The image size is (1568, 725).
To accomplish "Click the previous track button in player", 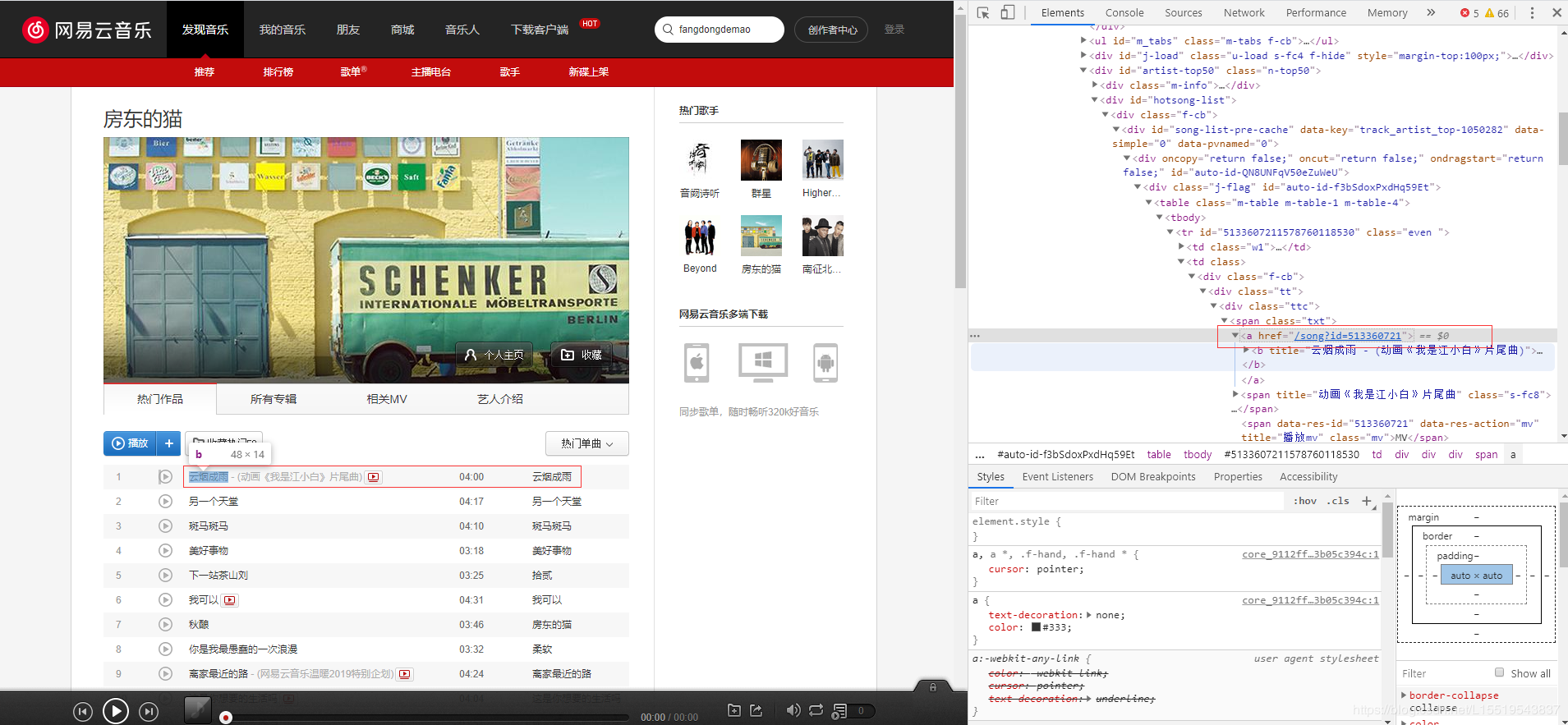I will [83, 711].
